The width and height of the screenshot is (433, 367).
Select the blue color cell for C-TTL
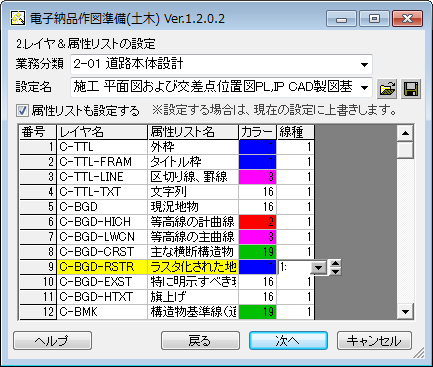pos(257,147)
